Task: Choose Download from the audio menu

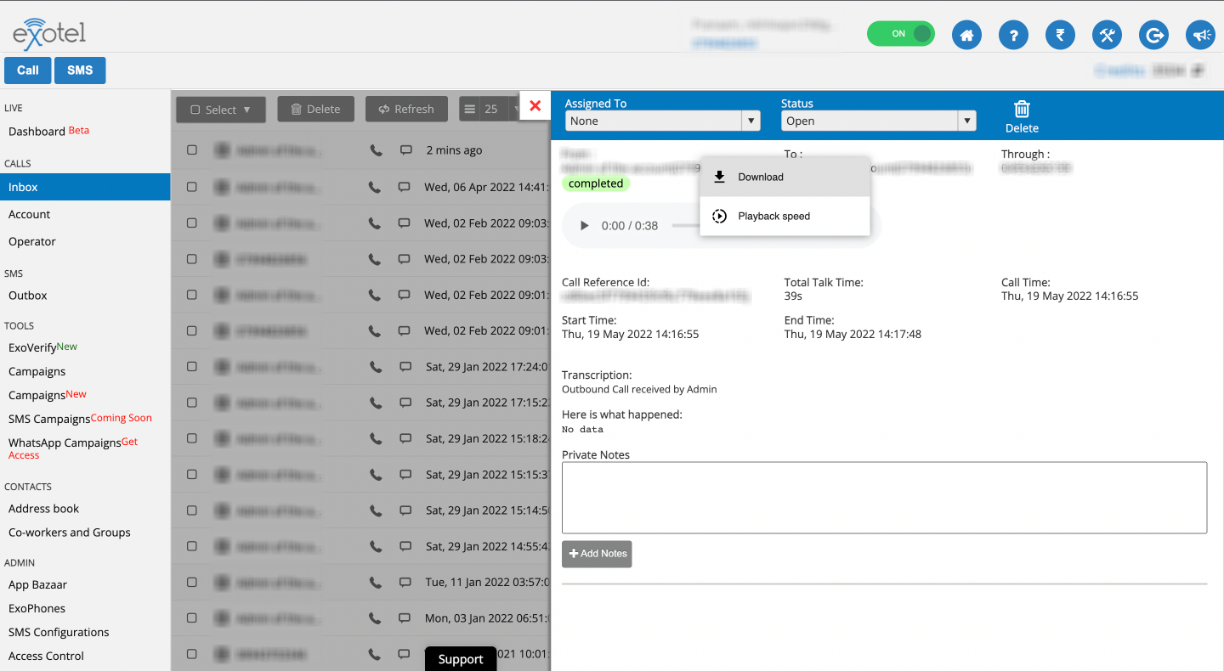Action: pos(785,177)
